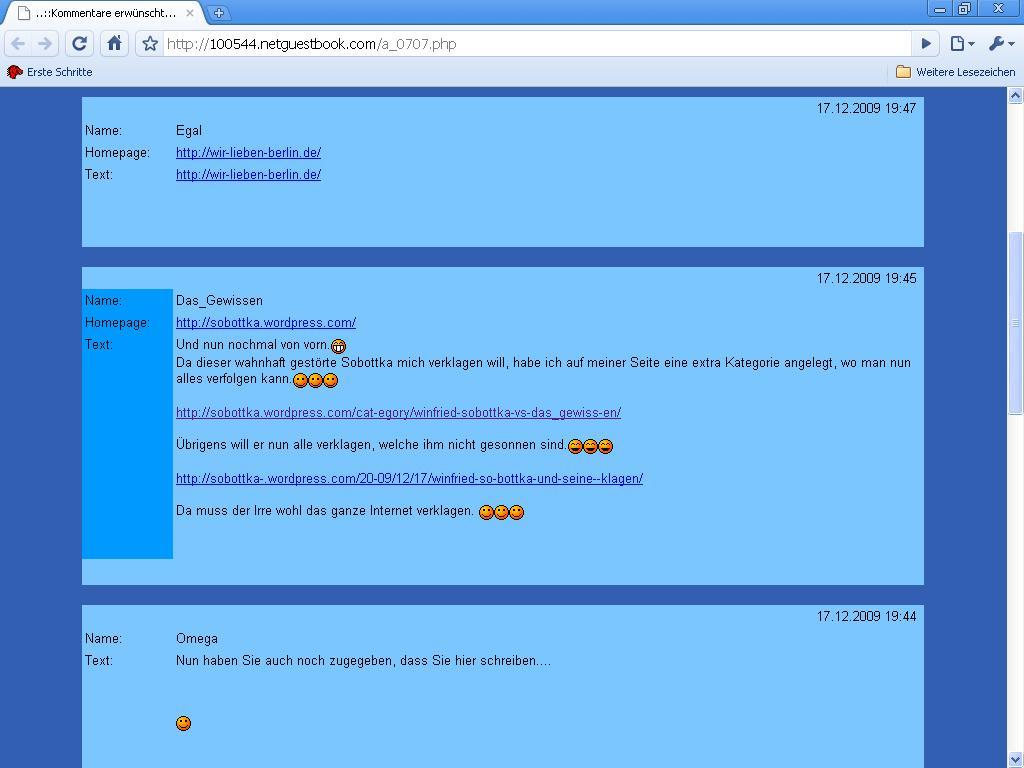Screen dimensions: 1024x768
Task: Click the browser Forward arrow button
Action: (x=45, y=44)
